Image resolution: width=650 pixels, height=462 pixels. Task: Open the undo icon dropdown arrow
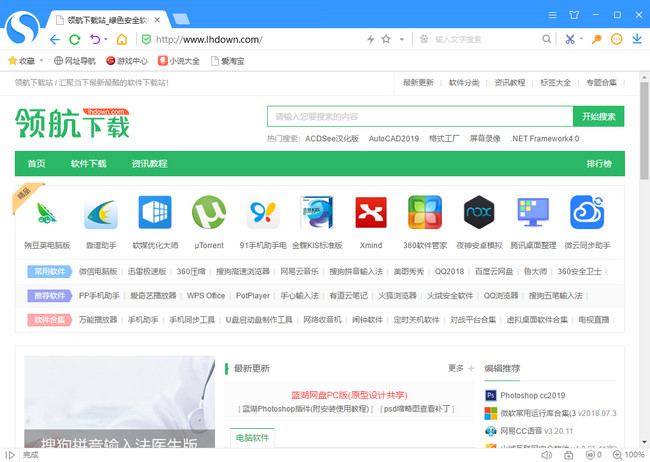[106, 39]
